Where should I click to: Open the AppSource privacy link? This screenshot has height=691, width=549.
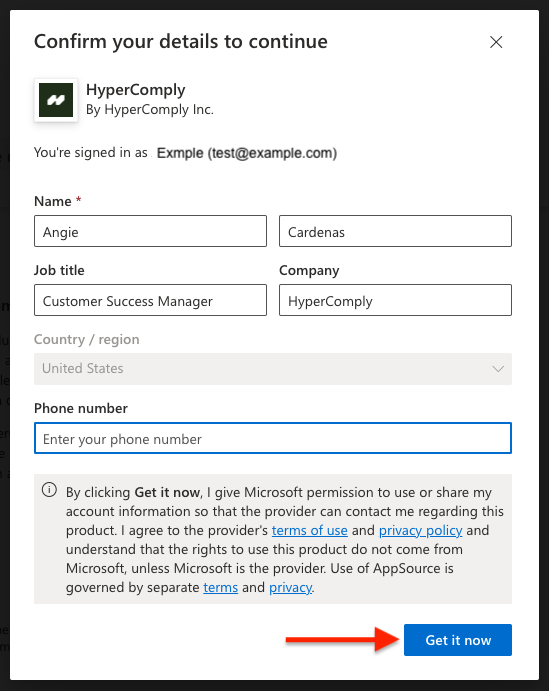[290, 587]
